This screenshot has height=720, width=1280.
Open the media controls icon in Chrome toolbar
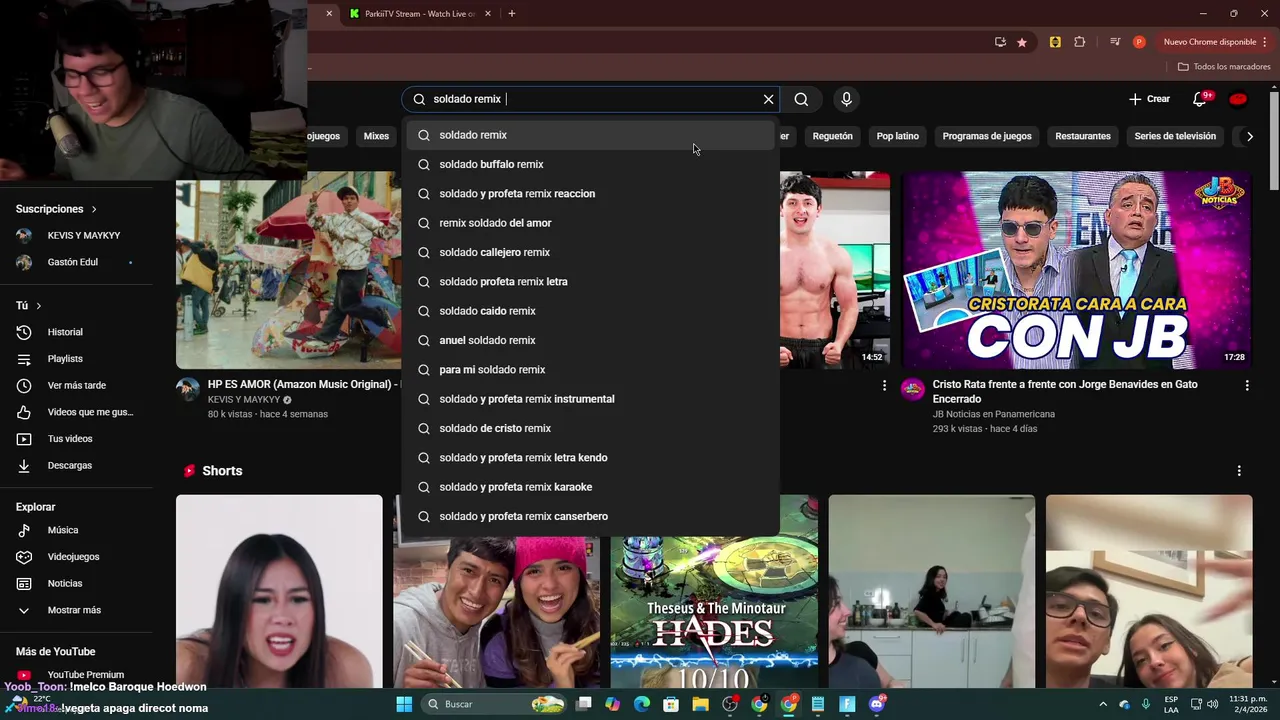point(1115,42)
